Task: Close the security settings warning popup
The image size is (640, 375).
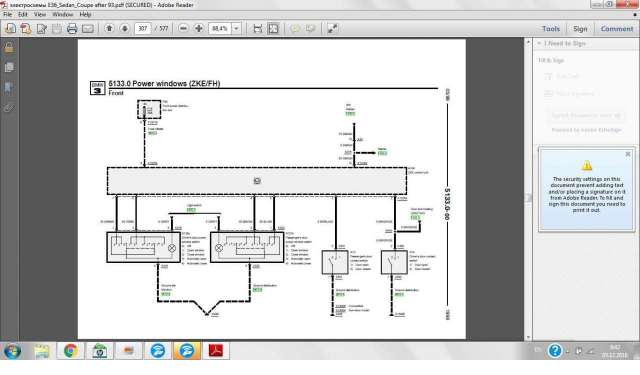Action: (x=628, y=154)
